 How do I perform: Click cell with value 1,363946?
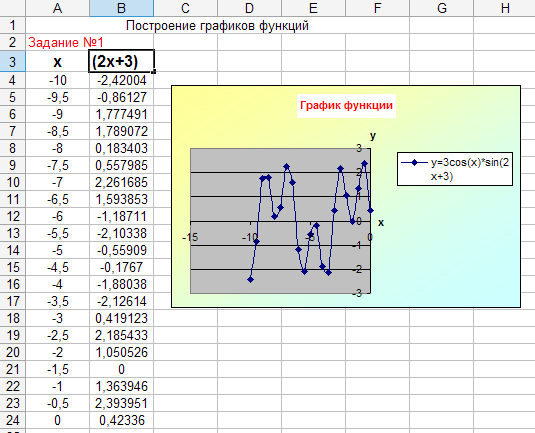[x=121, y=386]
